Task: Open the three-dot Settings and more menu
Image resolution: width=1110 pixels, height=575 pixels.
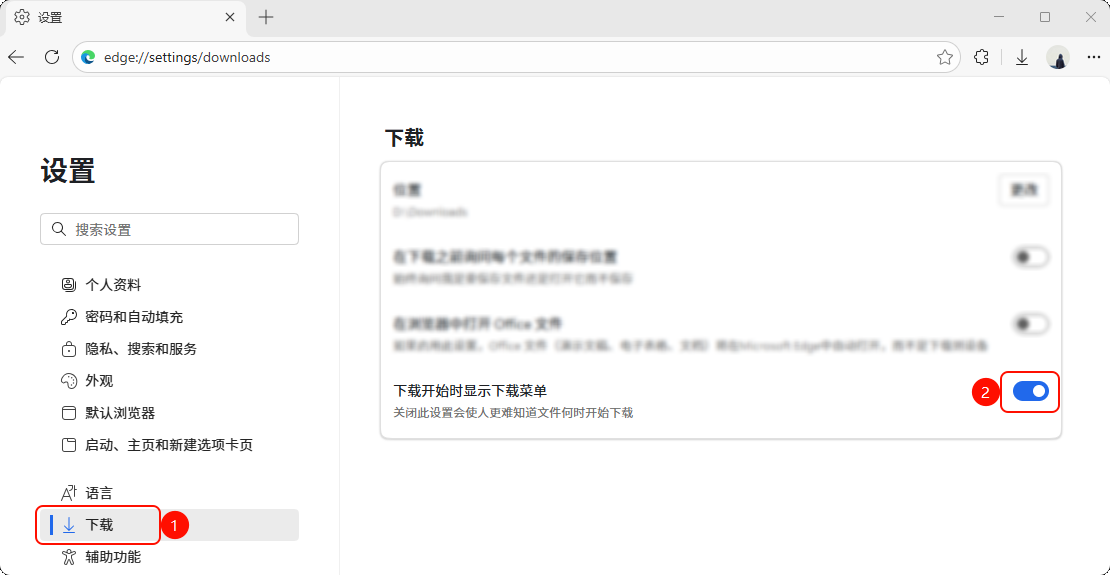Action: point(1092,58)
